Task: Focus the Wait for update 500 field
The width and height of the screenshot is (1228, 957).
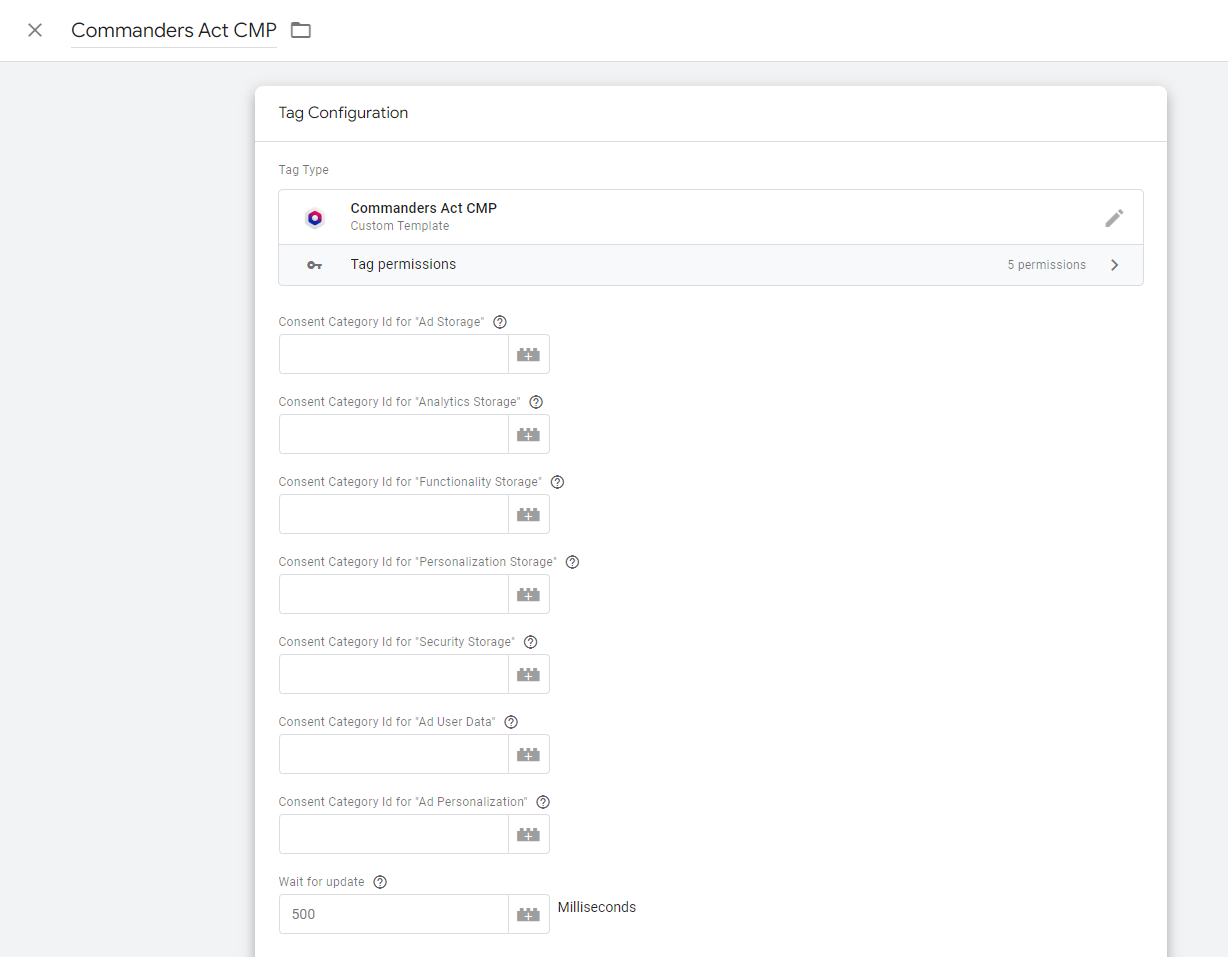Action: pos(393,914)
